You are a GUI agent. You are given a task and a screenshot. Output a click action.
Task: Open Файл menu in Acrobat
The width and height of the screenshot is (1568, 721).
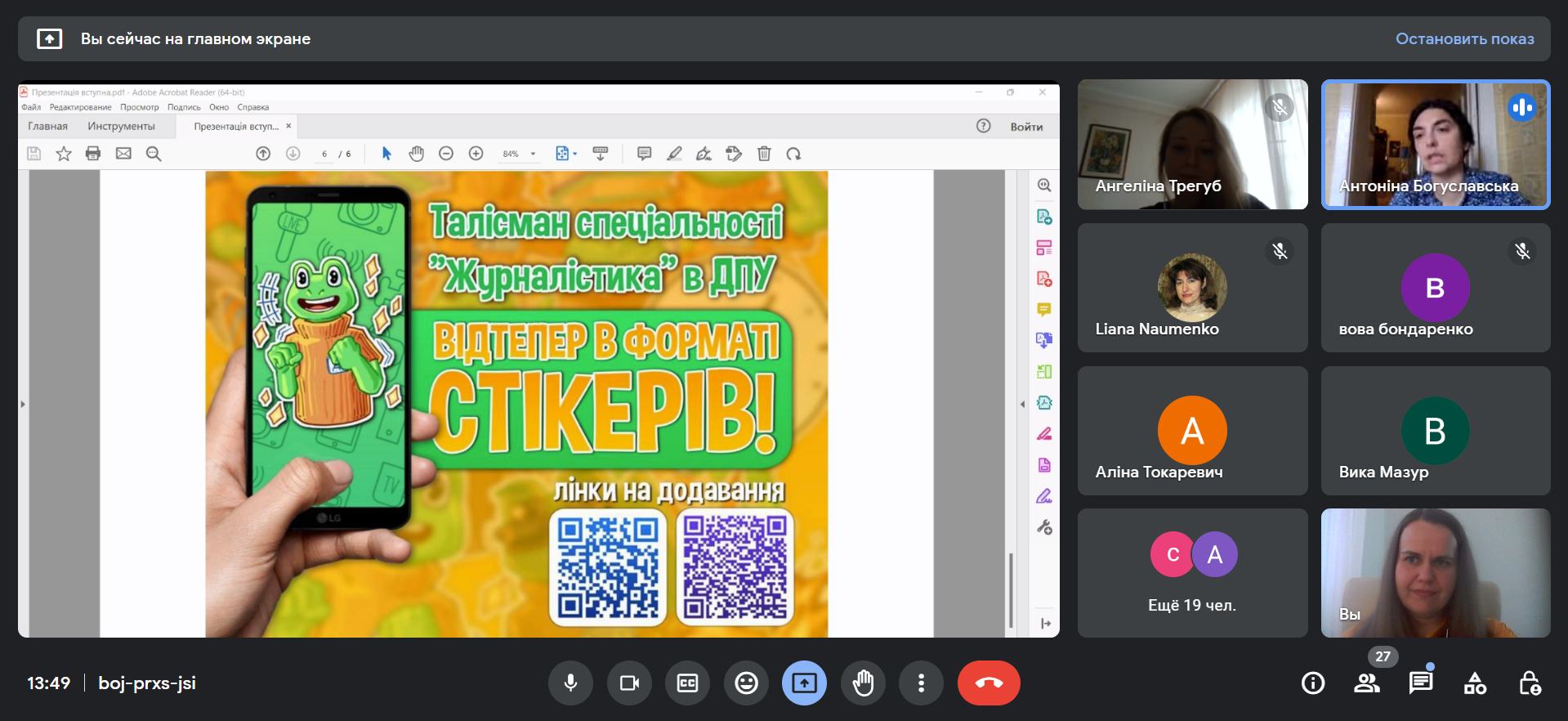(x=31, y=107)
